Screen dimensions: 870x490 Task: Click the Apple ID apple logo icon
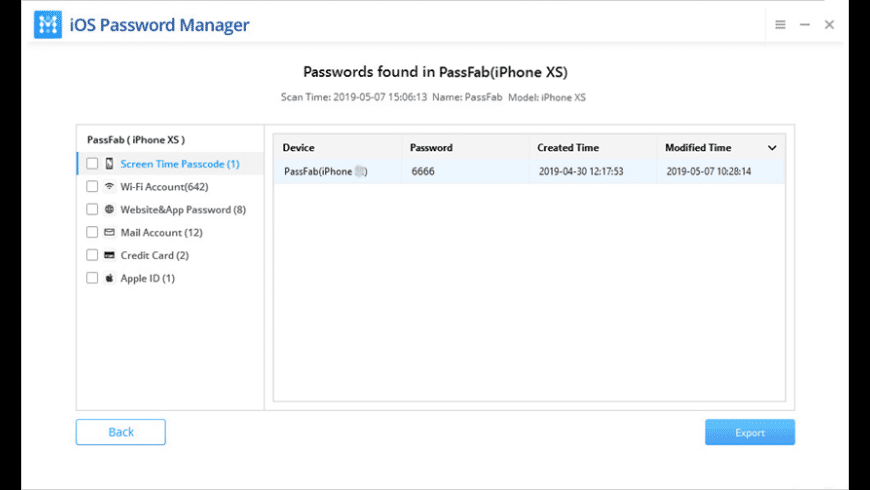click(x=109, y=278)
